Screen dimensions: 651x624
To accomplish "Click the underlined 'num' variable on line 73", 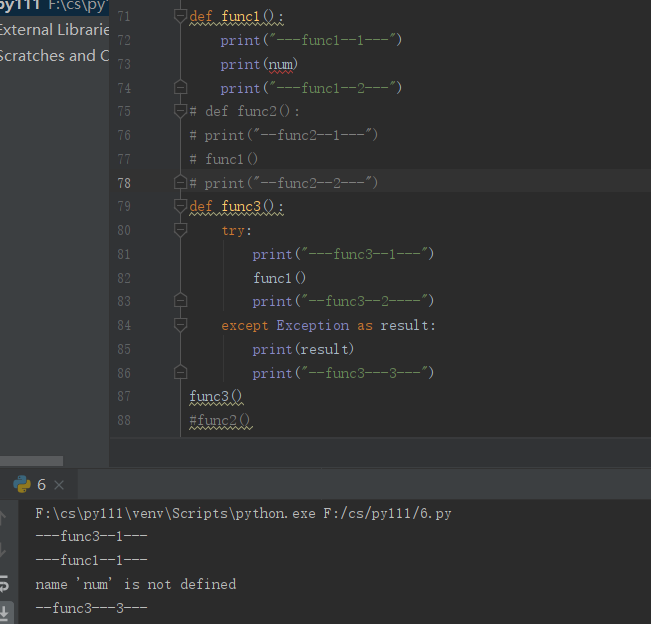I will (x=280, y=65).
